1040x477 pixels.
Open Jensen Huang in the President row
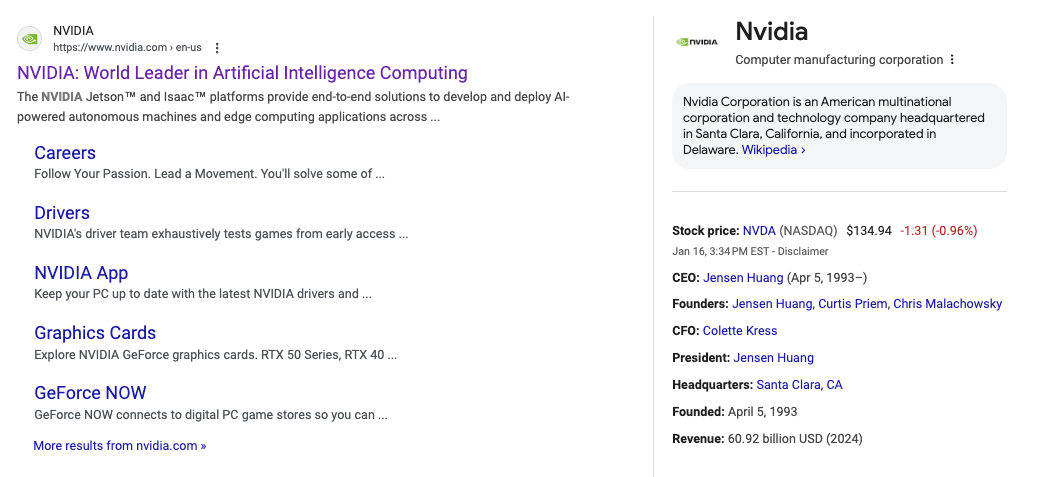coord(773,358)
